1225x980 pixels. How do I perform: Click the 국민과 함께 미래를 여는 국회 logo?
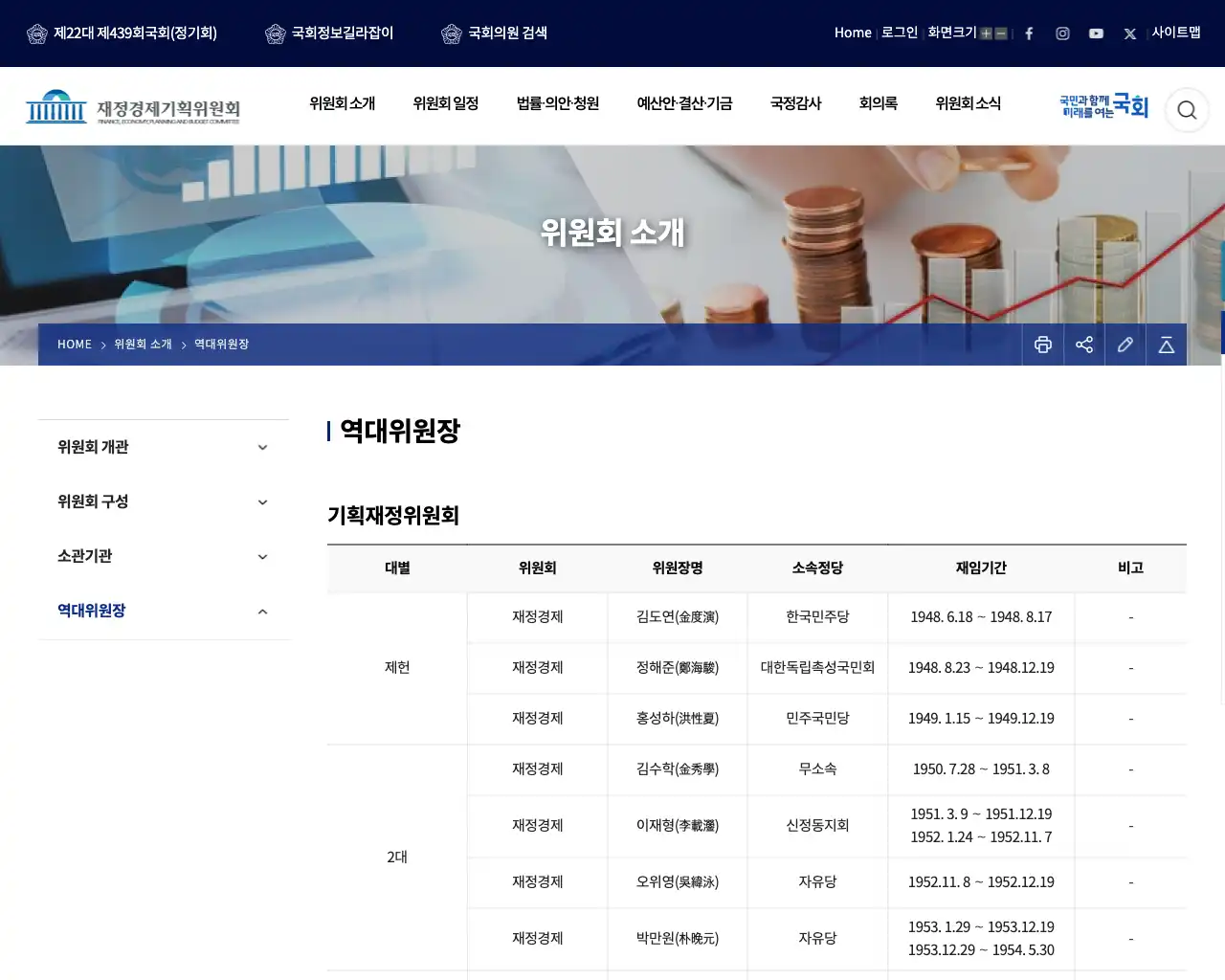point(1103,106)
